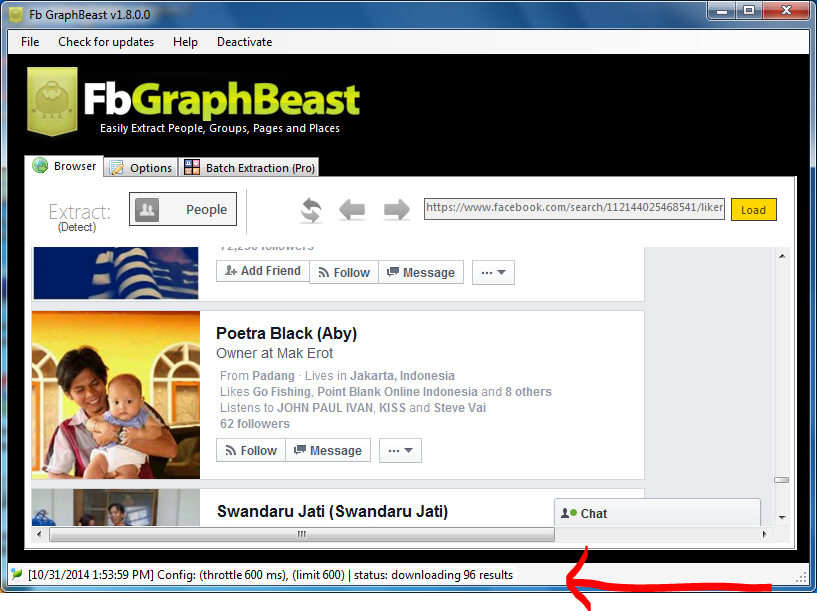The width and height of the screenshot is (817, 611).
Task: Click the green flag status icon
Action: coord(17,574)
